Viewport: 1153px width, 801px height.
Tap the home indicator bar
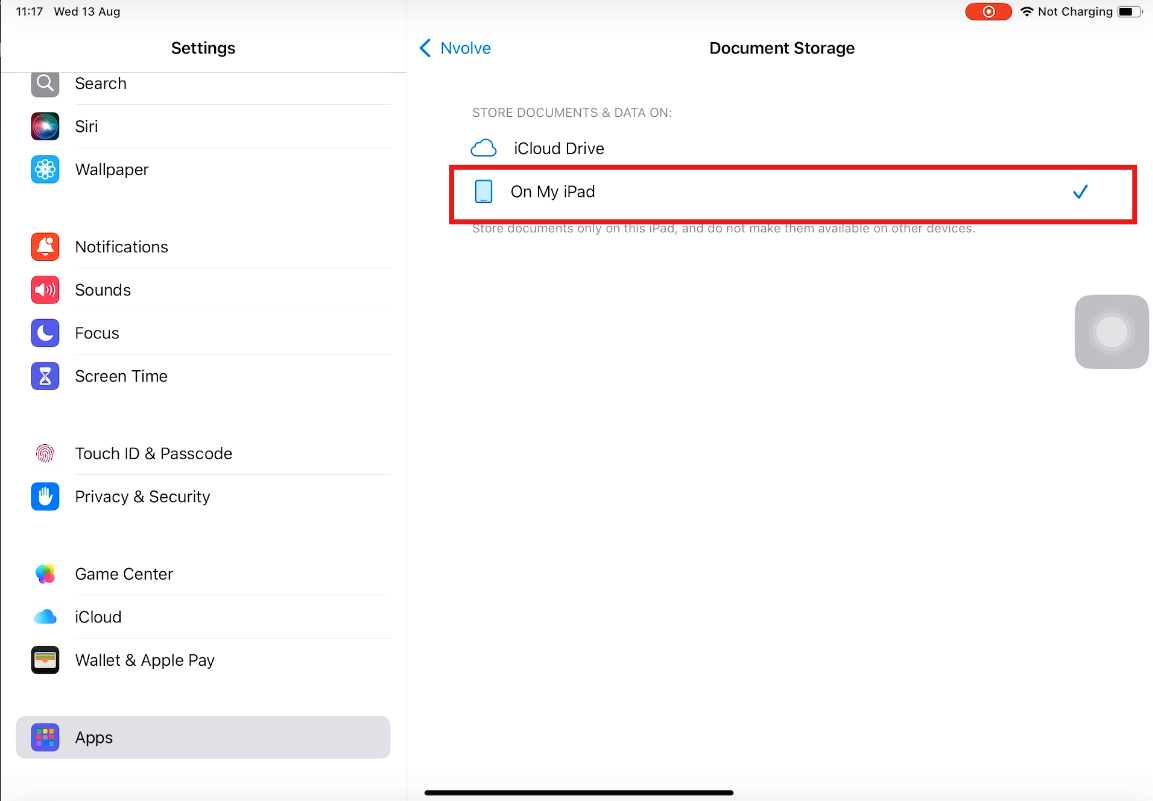point(579,793)
